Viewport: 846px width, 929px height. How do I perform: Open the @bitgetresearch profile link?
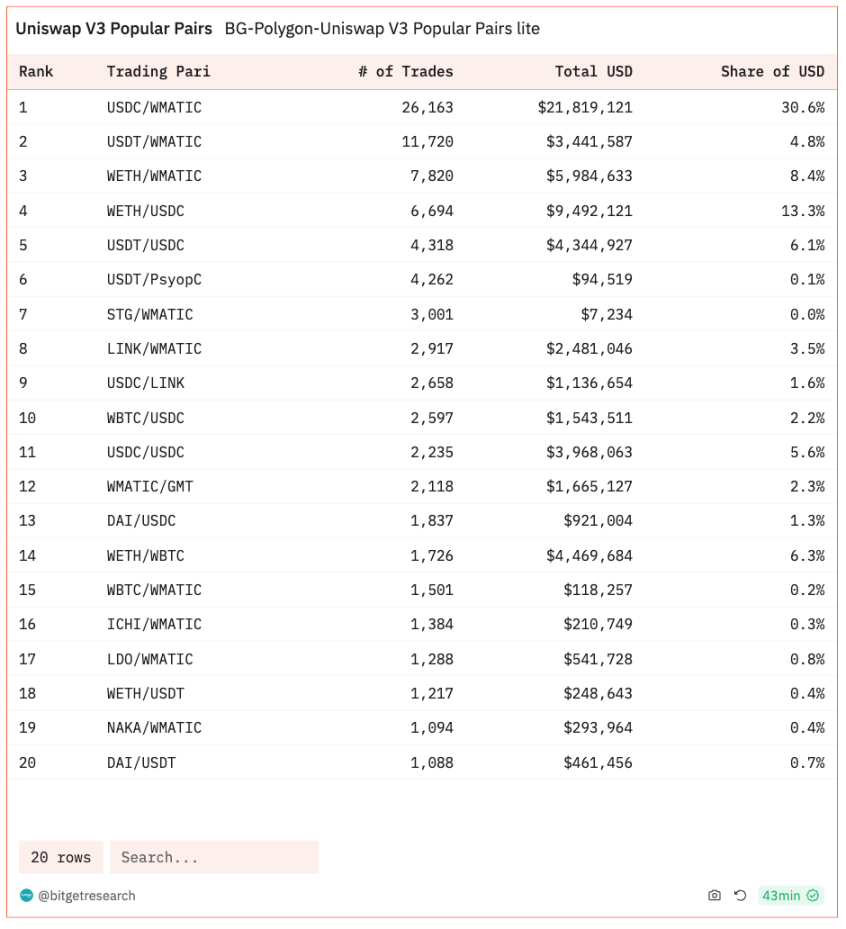(x=86, y=895)
